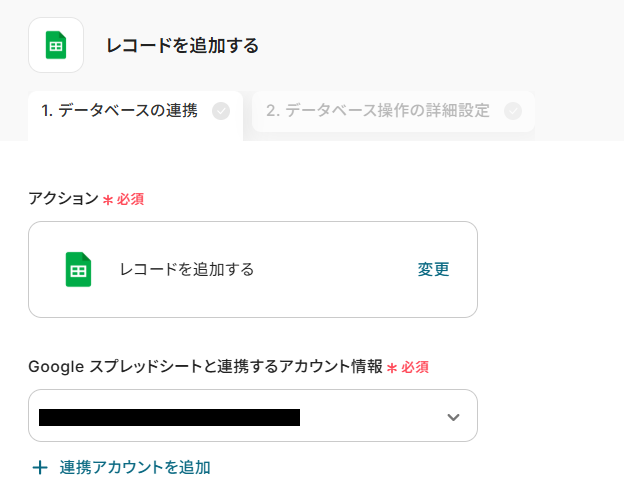Click the plus icon beside 連携アカウントを追加

40,467
